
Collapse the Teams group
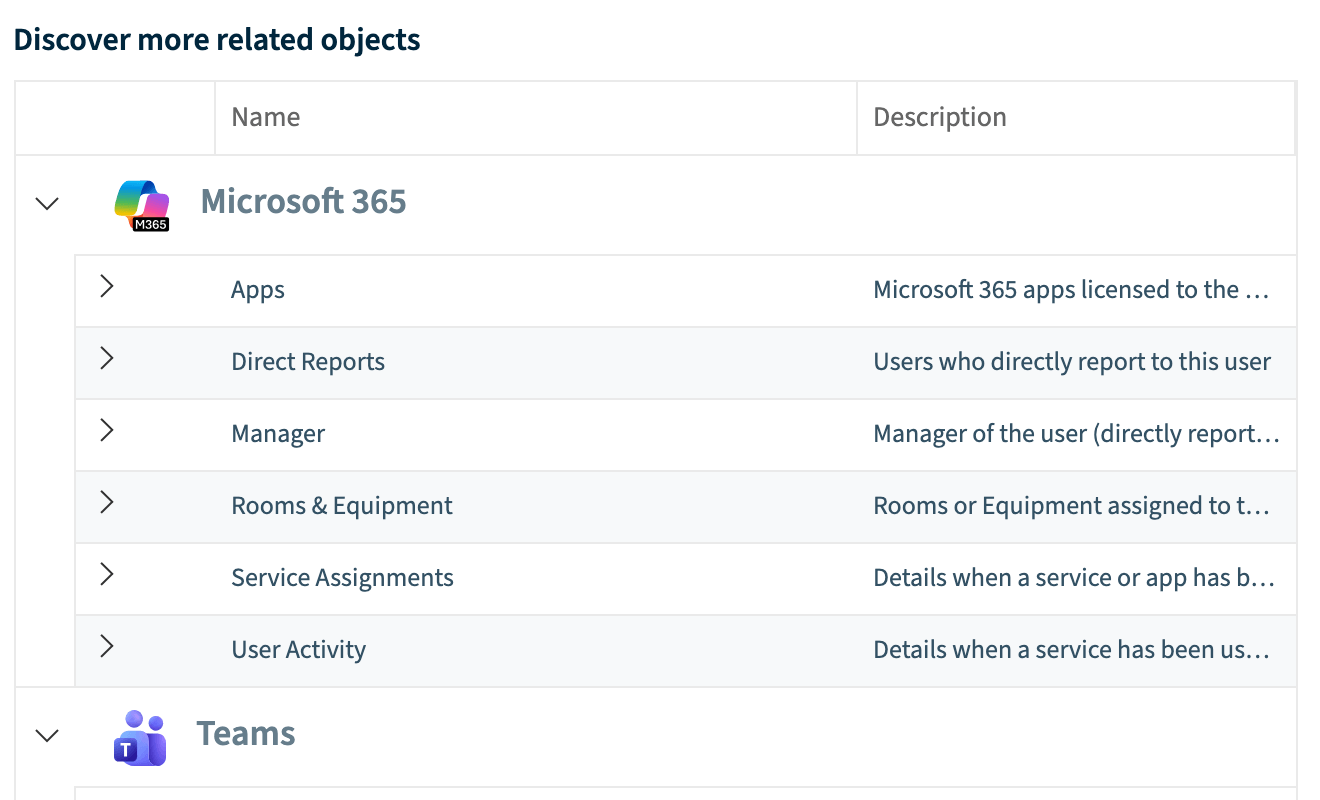coord(47,735)
